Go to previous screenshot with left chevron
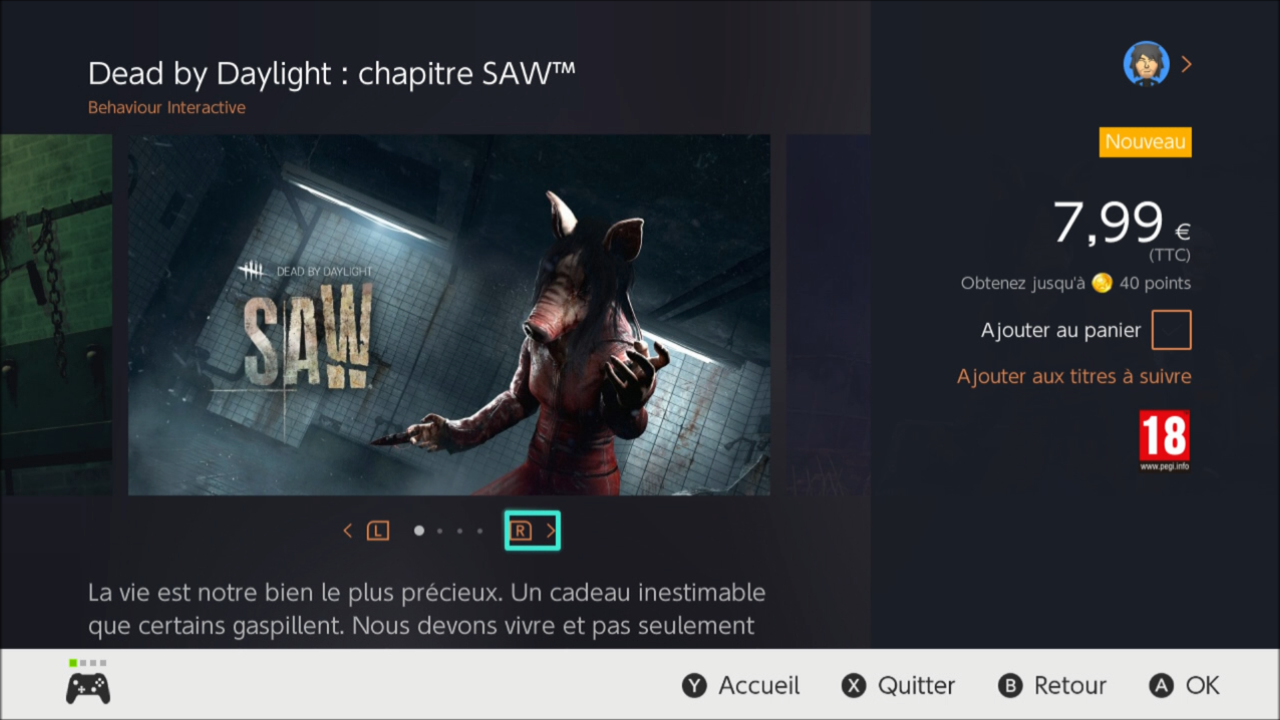 347,531
